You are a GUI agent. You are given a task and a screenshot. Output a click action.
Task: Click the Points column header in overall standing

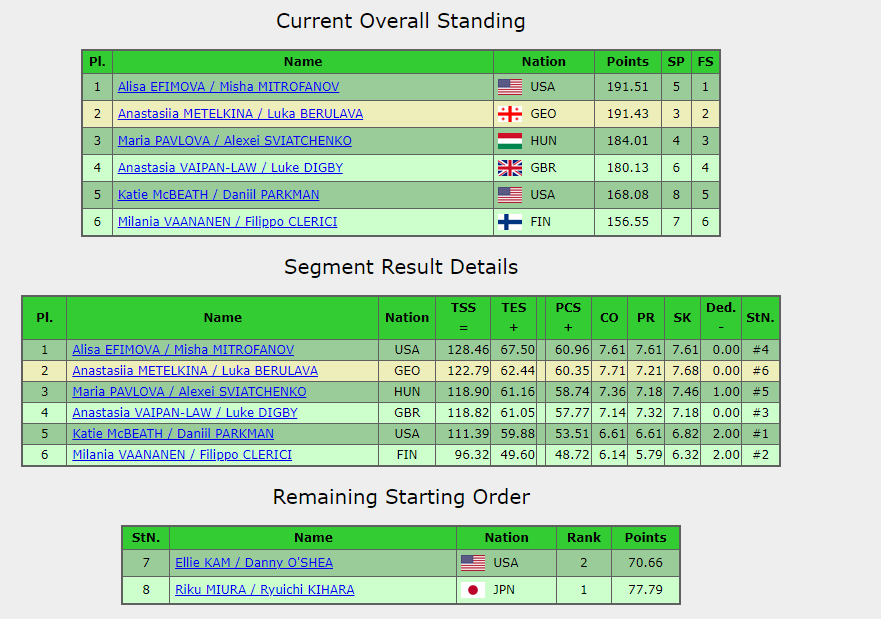point(628,62)
